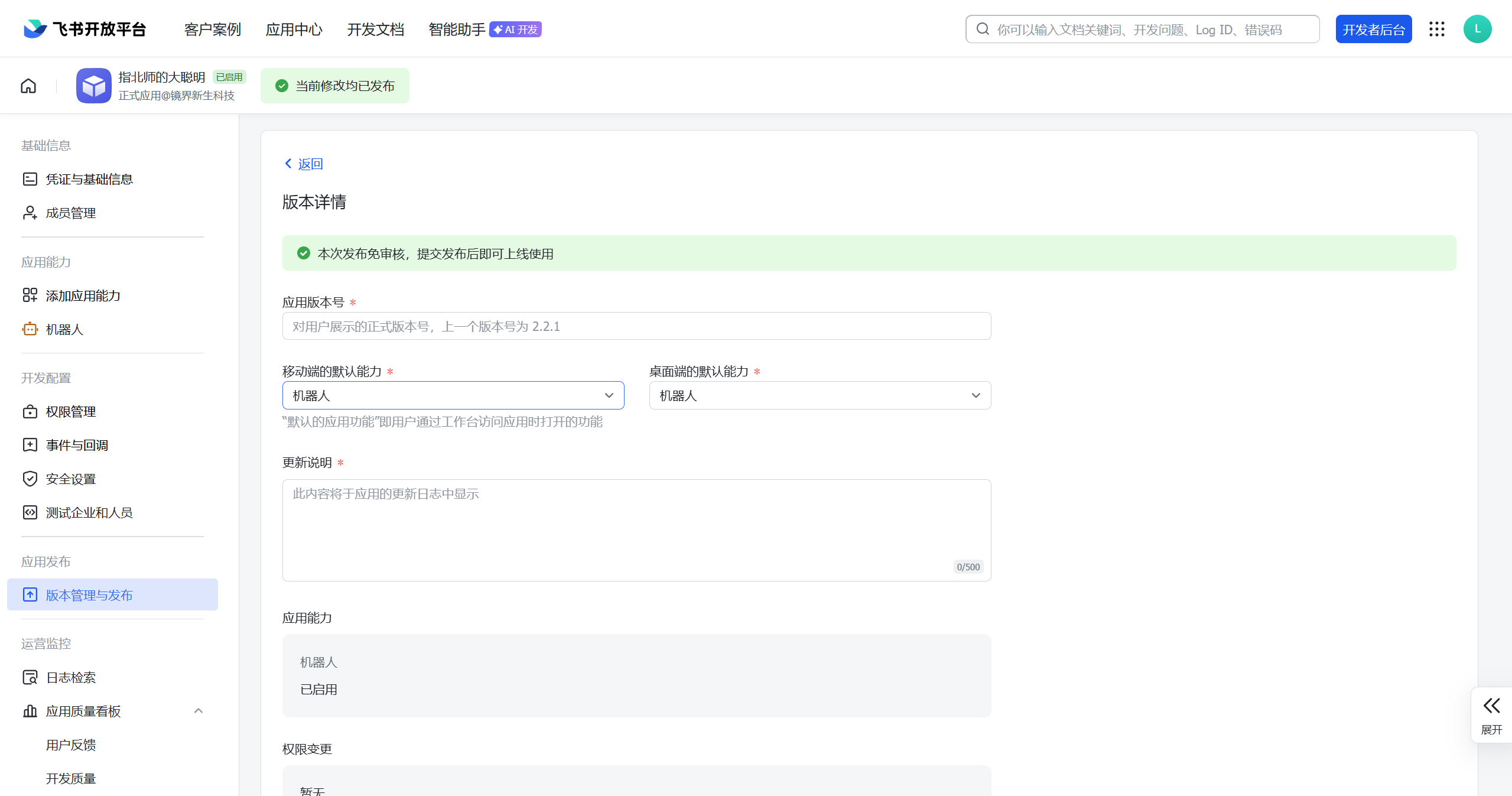Open the app launcher grid icon
Screen dimensions: 1512x796
click(x=1437, y=30)
